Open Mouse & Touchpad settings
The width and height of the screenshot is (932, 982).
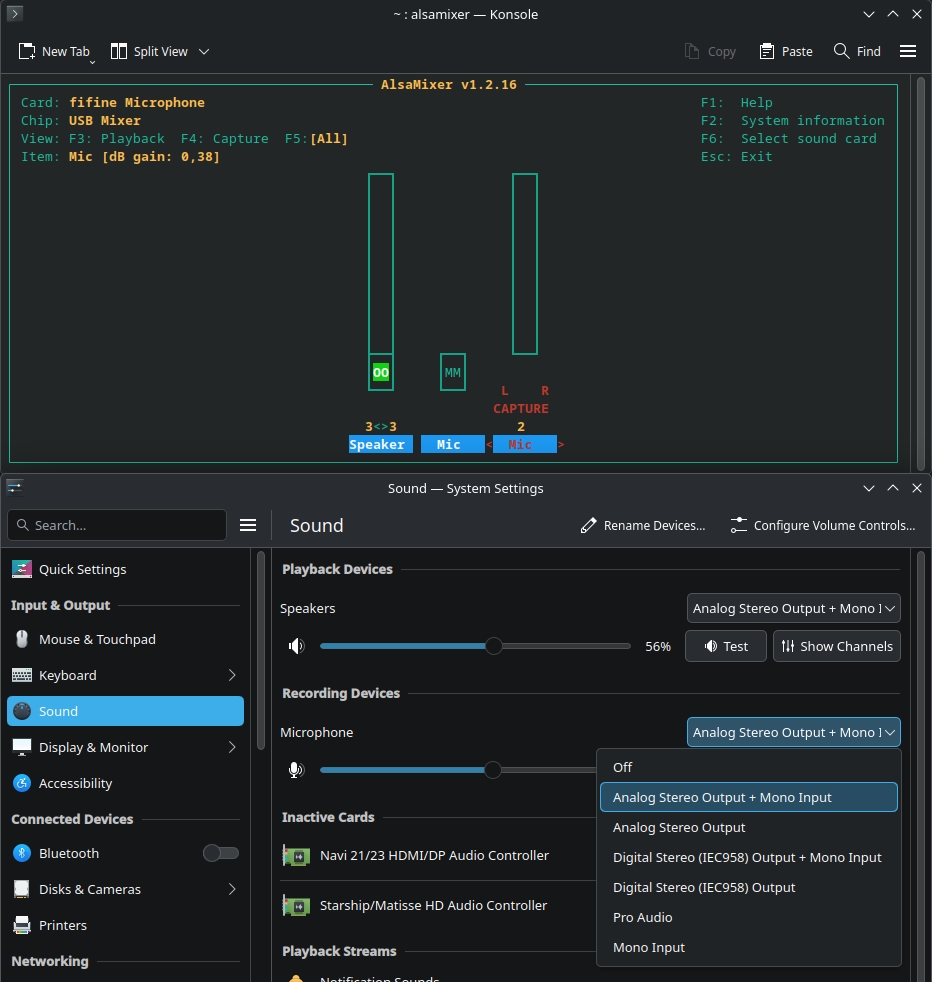125,639
